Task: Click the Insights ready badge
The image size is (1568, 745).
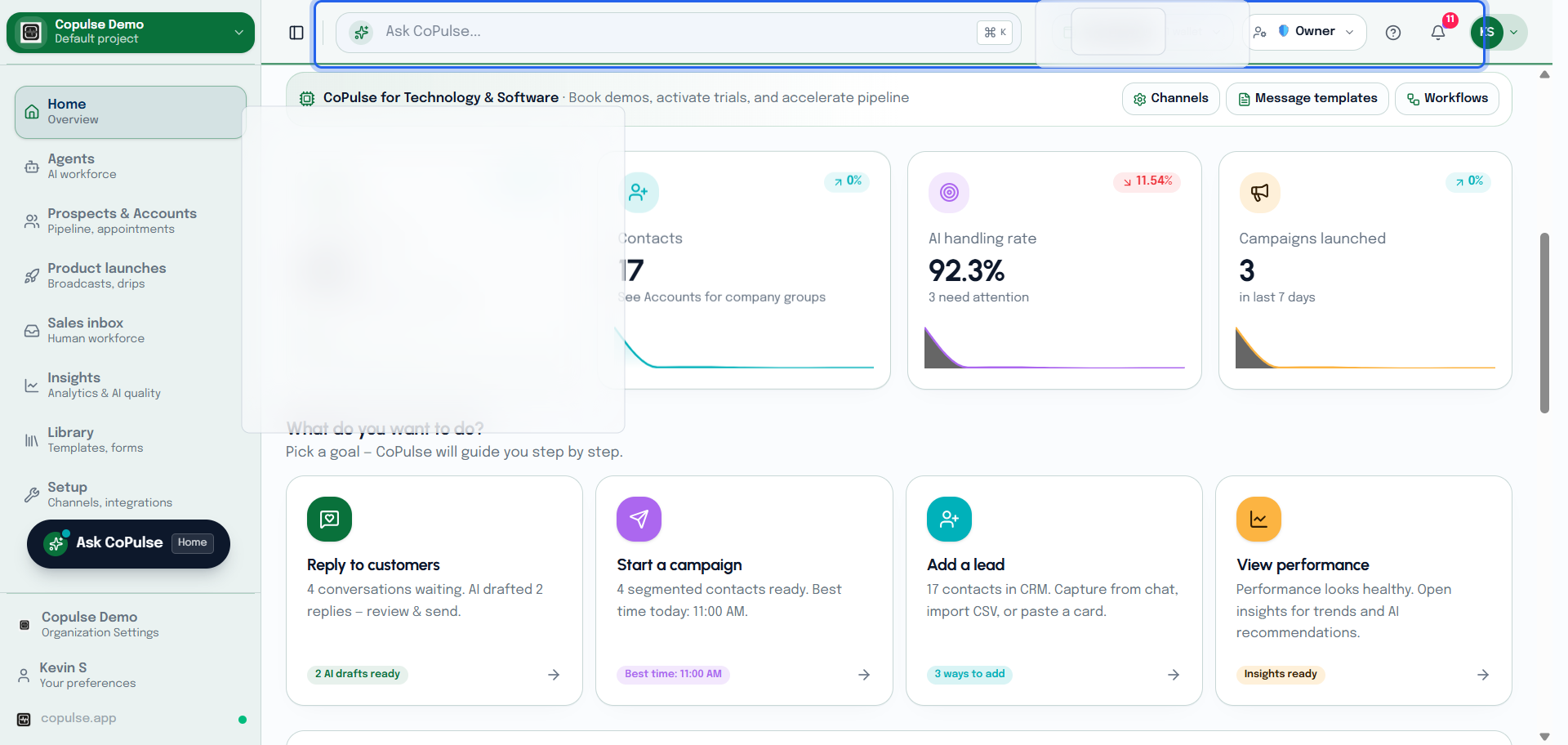Action: [x=1281, y=674]
